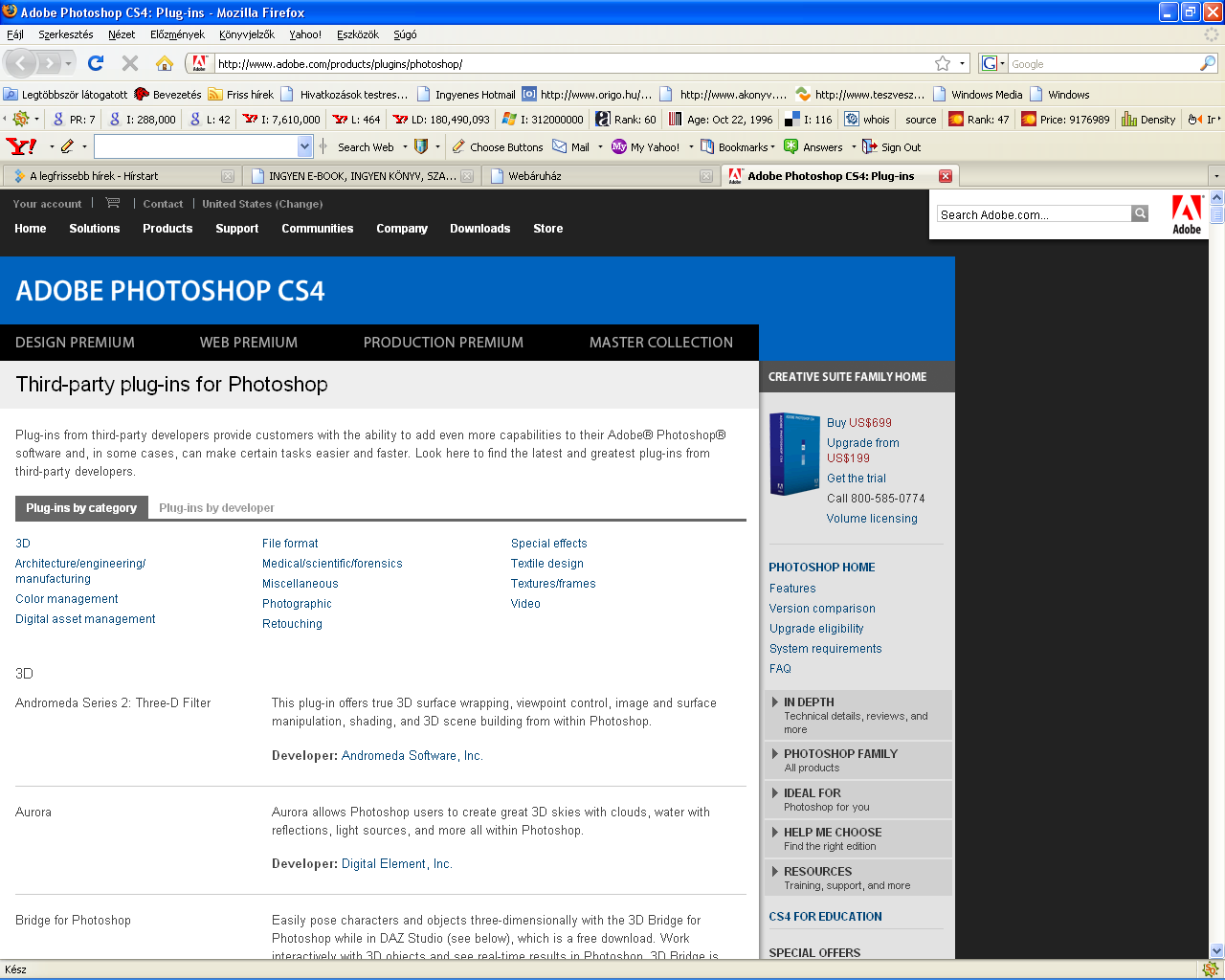Open the Retouching category link
Screen dimensions: 1225x980
292,624
